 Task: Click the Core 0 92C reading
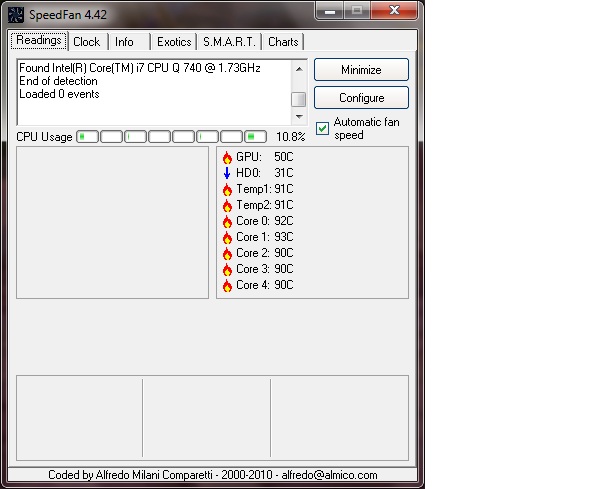pos(265,221)
